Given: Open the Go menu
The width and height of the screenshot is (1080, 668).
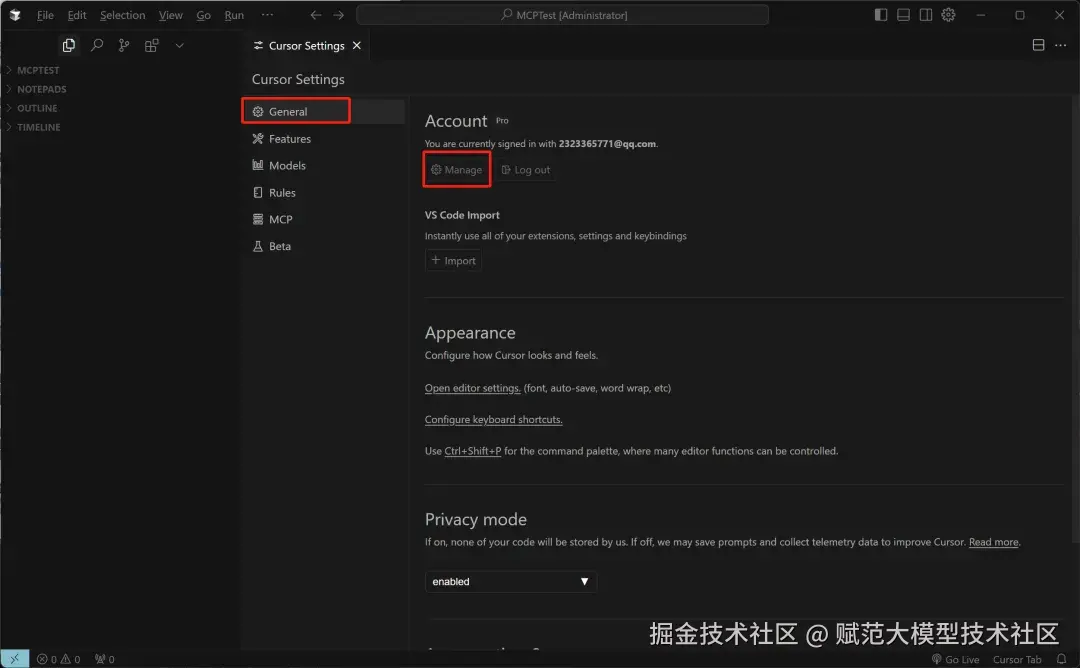Looking at the screenshot, I should (x=203, y=14).
